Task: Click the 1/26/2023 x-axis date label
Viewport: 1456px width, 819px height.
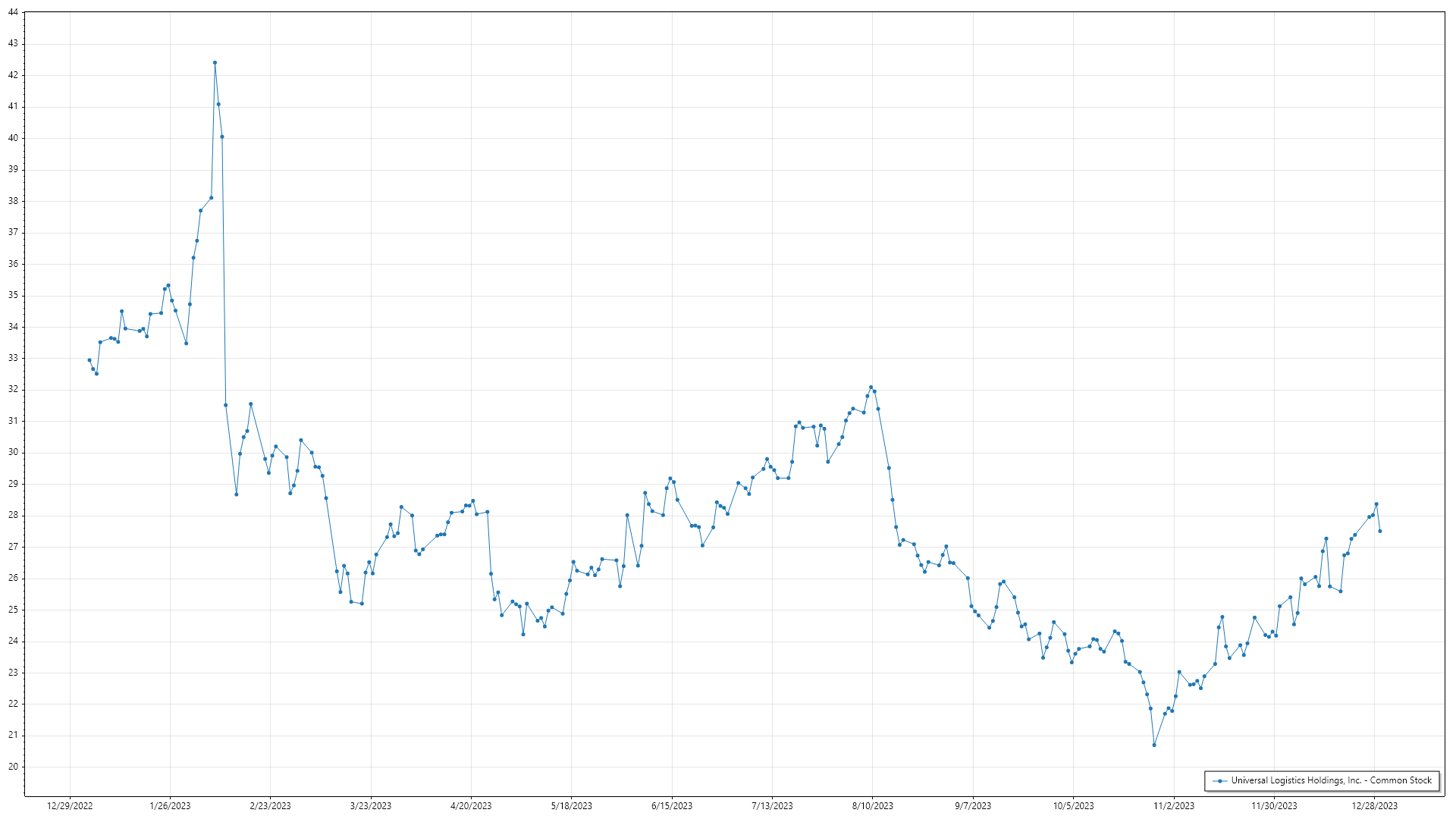Action: pos(170,806)
